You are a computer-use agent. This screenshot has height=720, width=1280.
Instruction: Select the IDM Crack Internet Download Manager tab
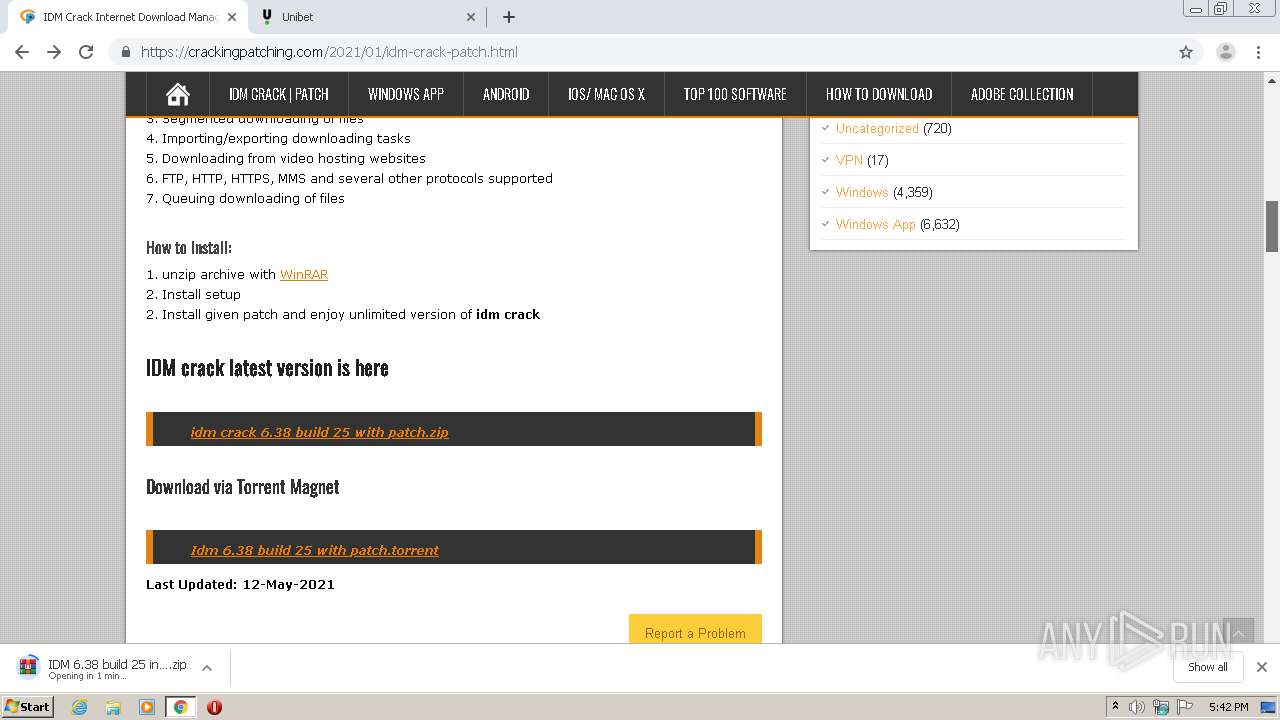[128, 17]
